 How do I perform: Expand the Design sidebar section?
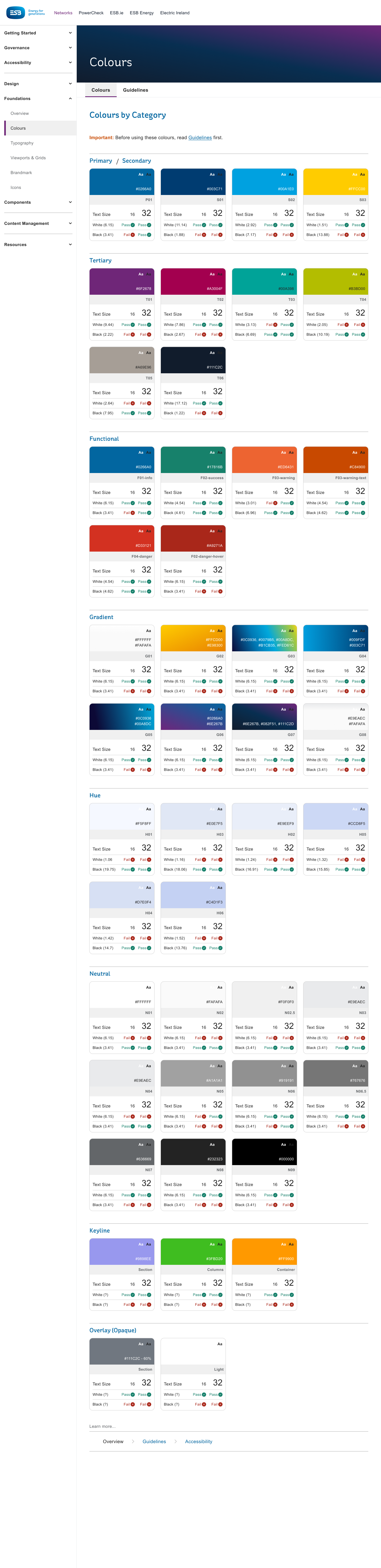click(38, 84)
